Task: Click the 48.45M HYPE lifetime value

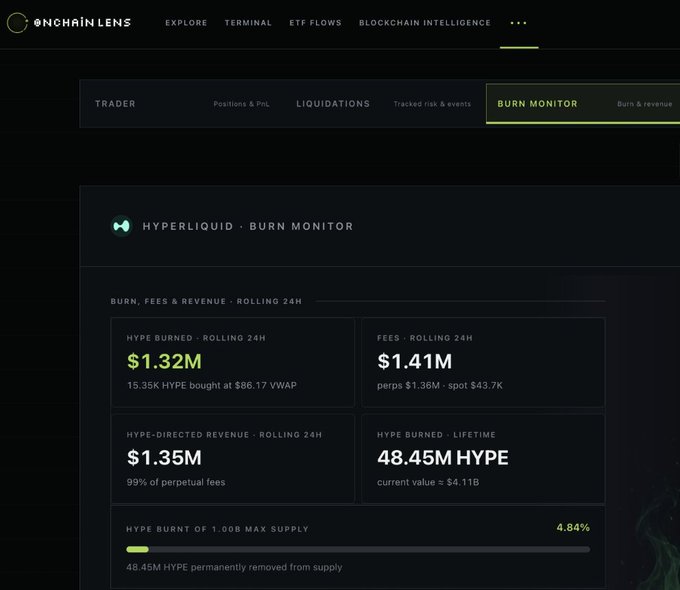Action: [x=443, y=458]
